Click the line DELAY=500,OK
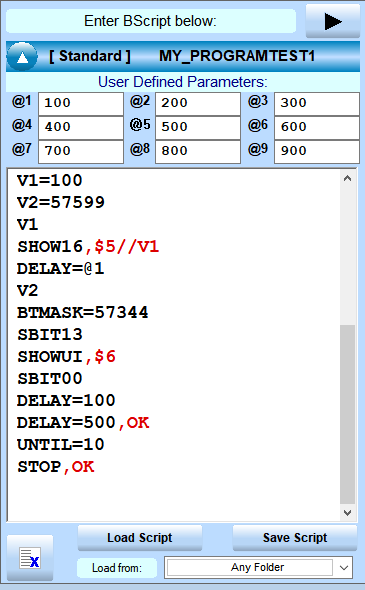Image resolution: width=365 pixels, height=590 pixels. pos(83,423)
